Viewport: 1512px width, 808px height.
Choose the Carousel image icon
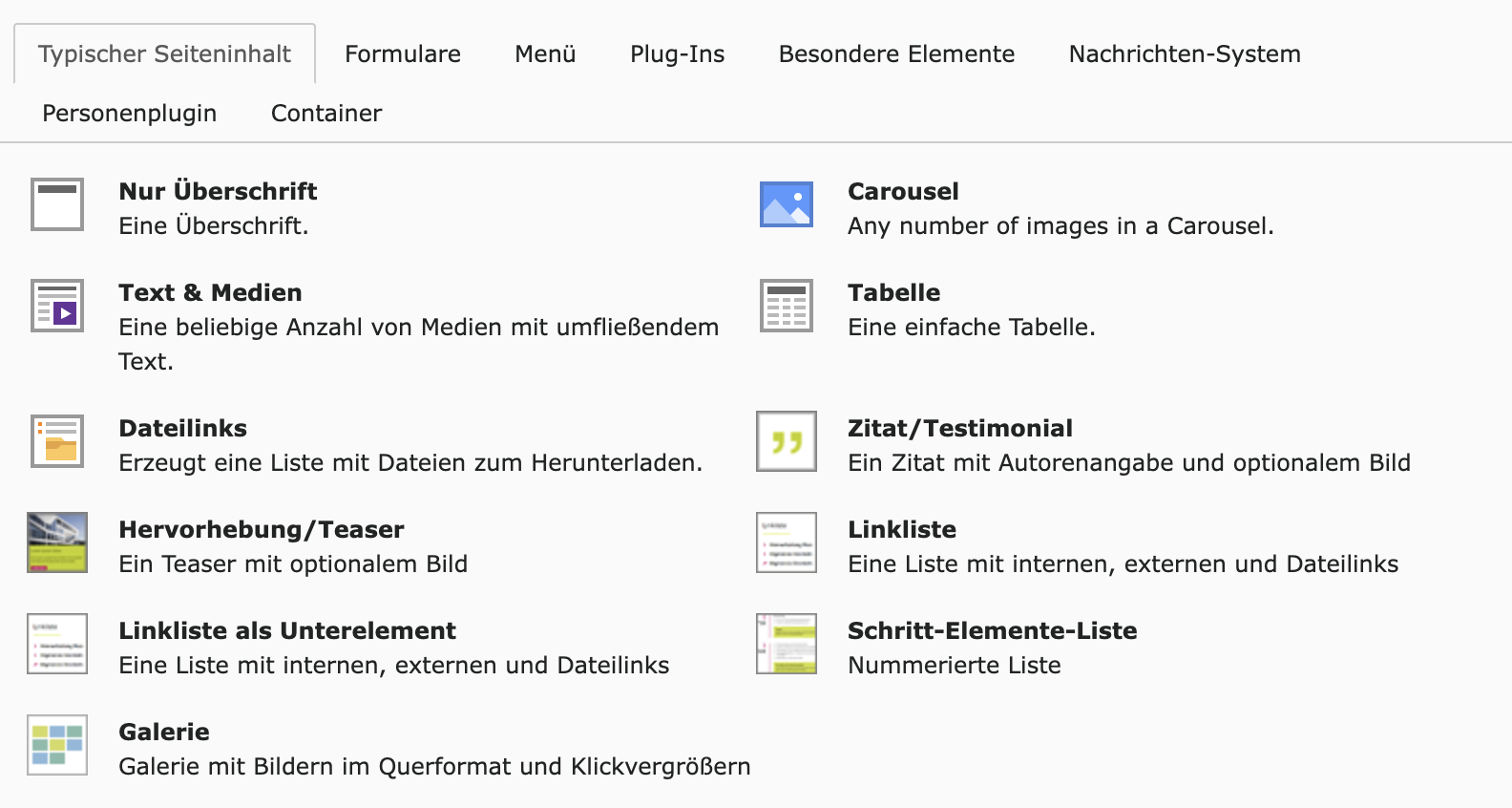click(x=787, y=204)
